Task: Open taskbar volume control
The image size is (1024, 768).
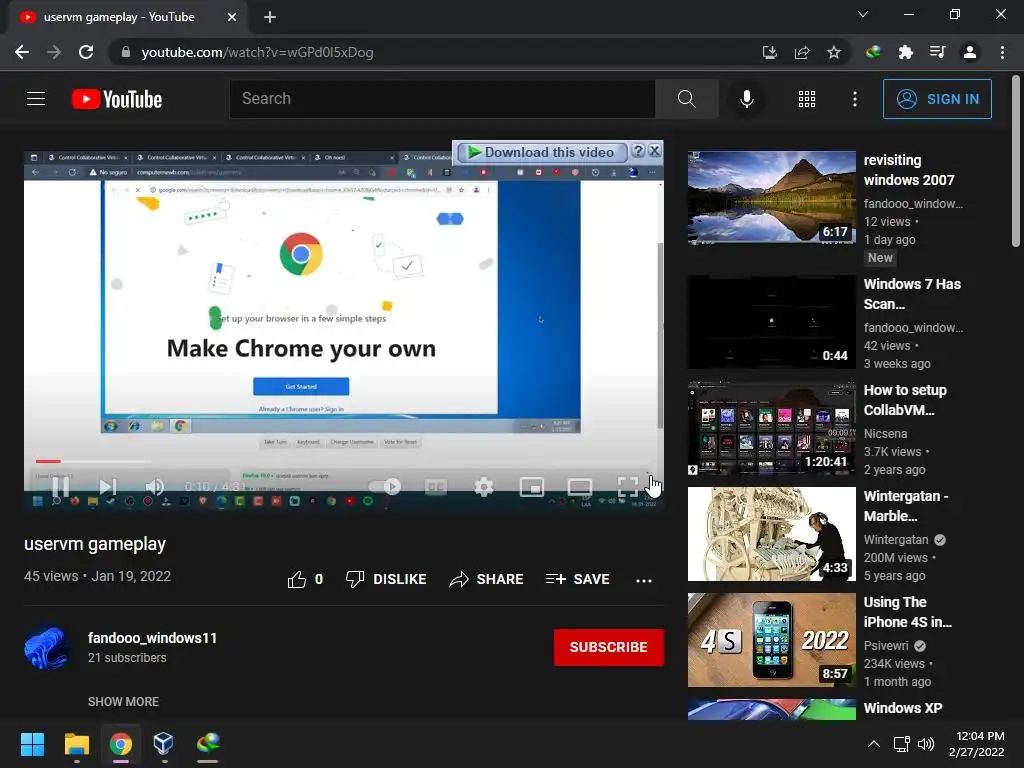Action: tap(925, 744)
